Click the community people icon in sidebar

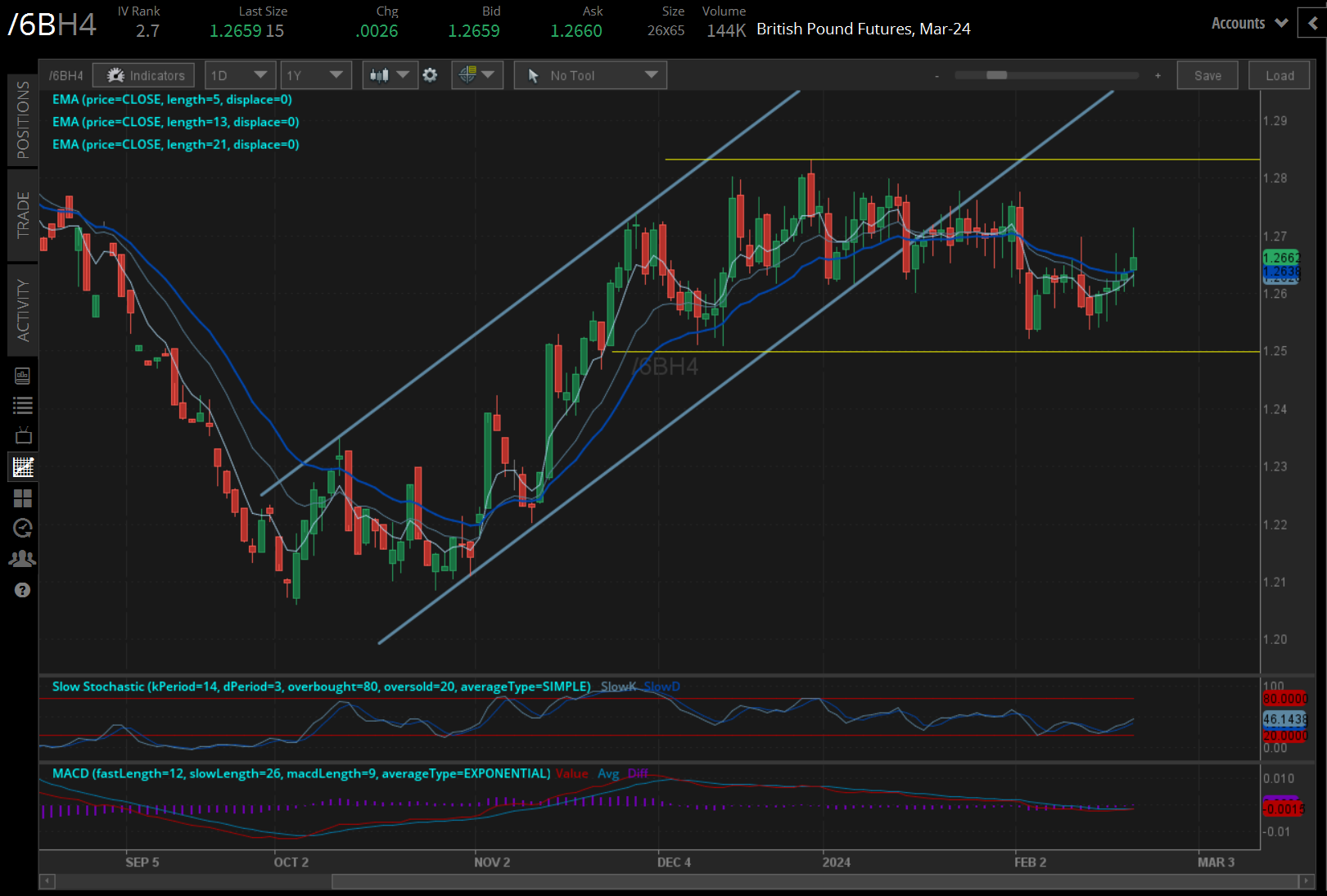coord(22,558)
